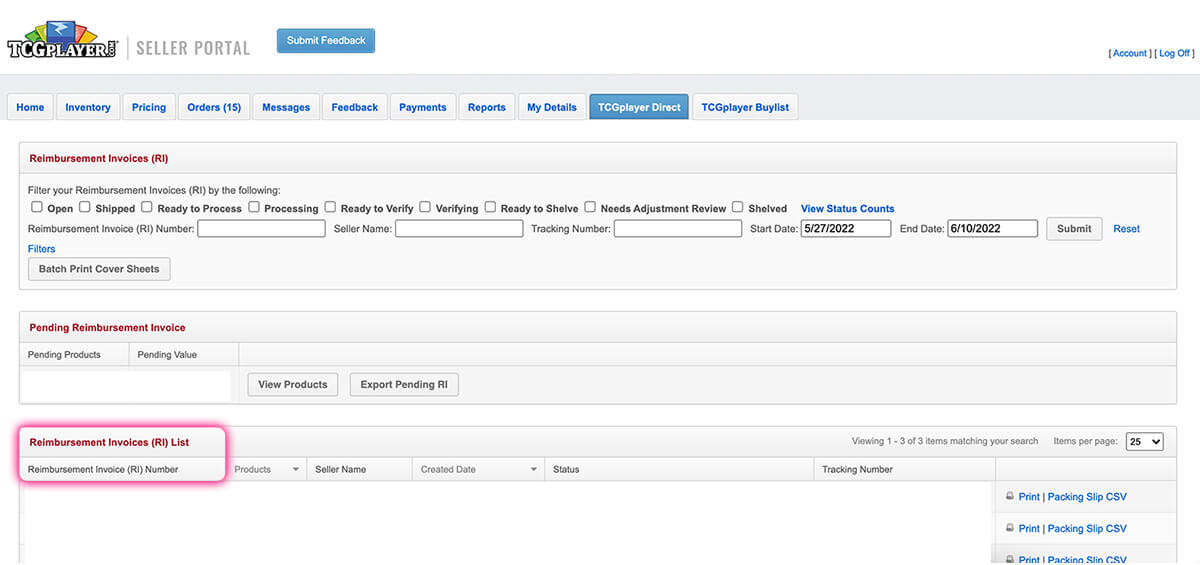Click Batch Print Cover Sheets button

click(99, 269)
